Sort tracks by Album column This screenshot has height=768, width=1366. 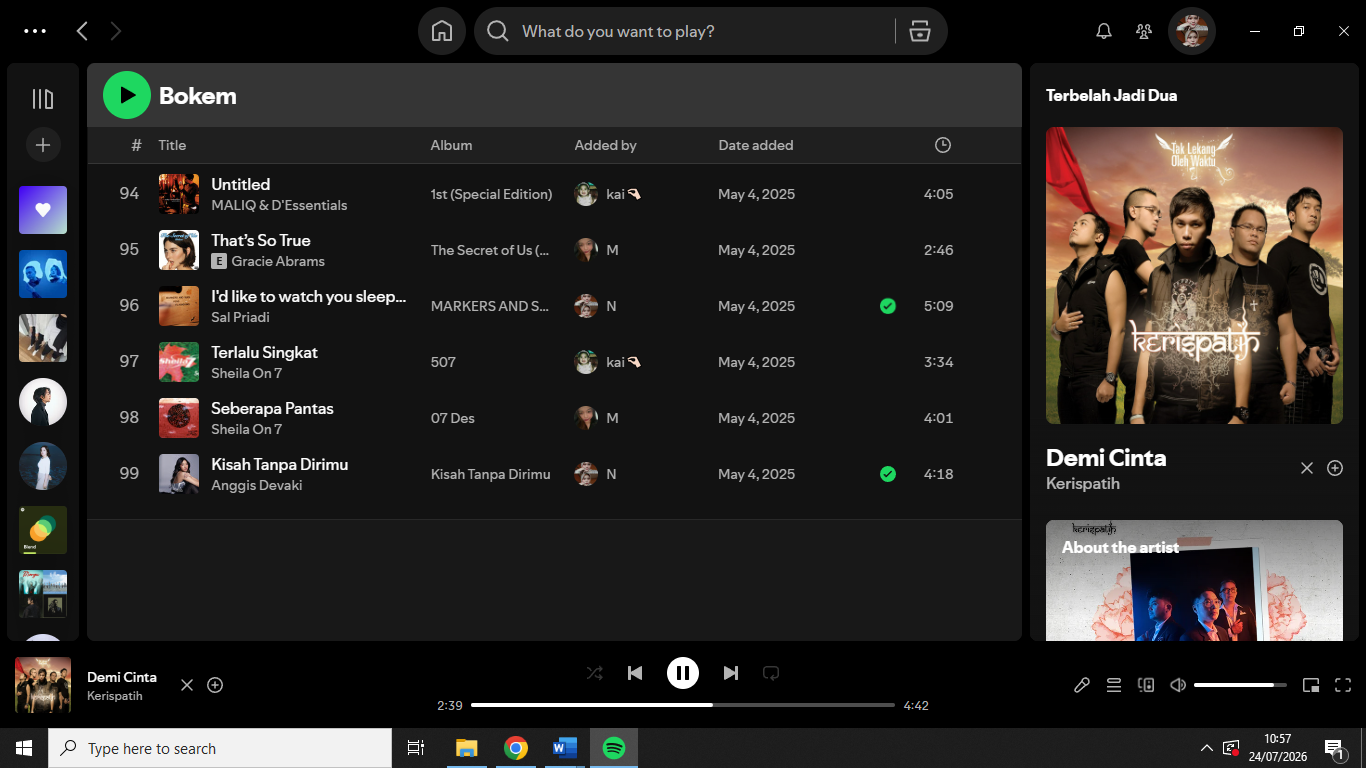[451, 145]
